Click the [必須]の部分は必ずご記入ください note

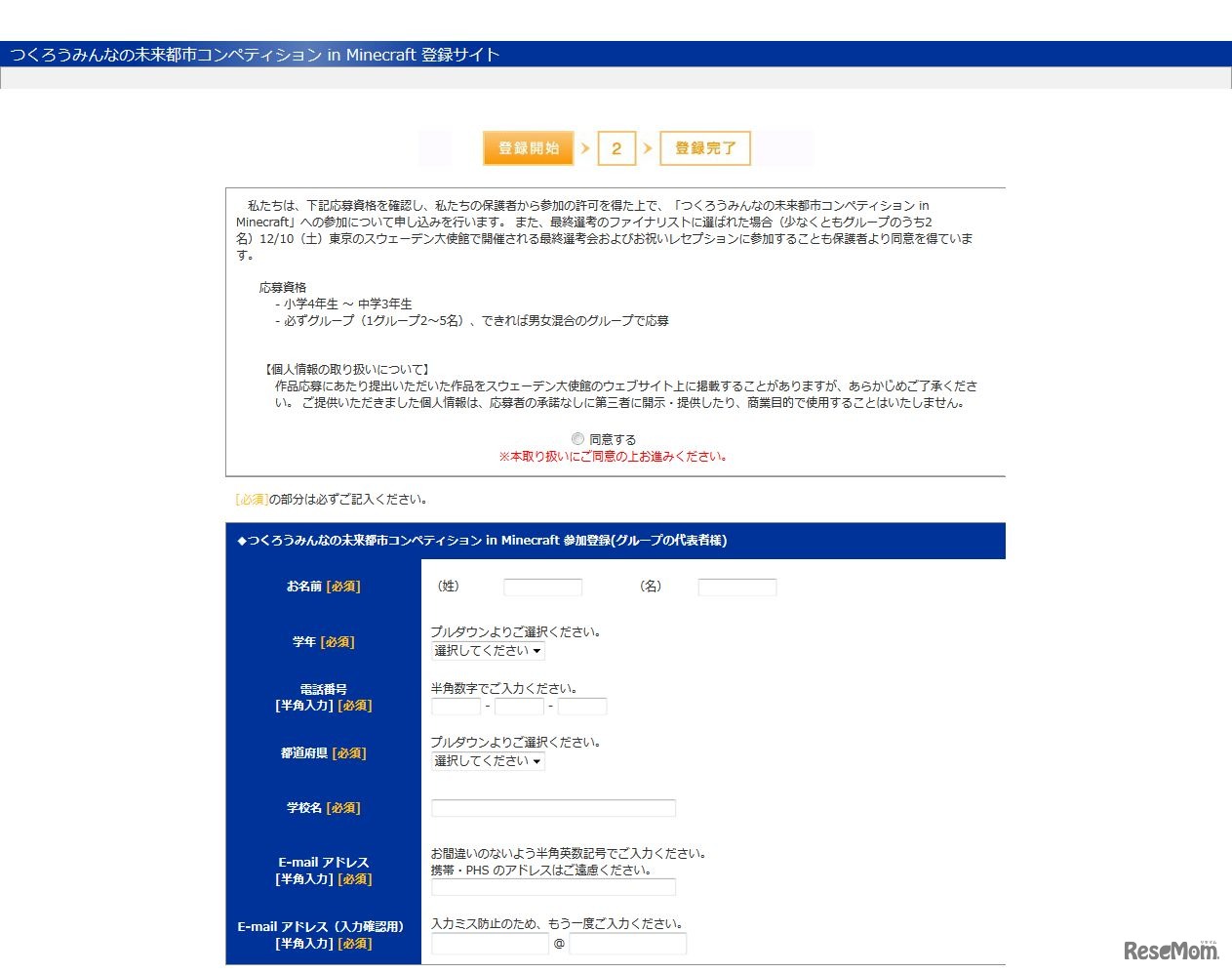(332, 500)
